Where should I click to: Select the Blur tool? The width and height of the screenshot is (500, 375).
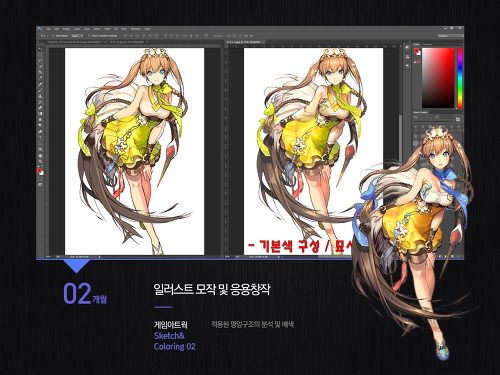click(40, 119)
